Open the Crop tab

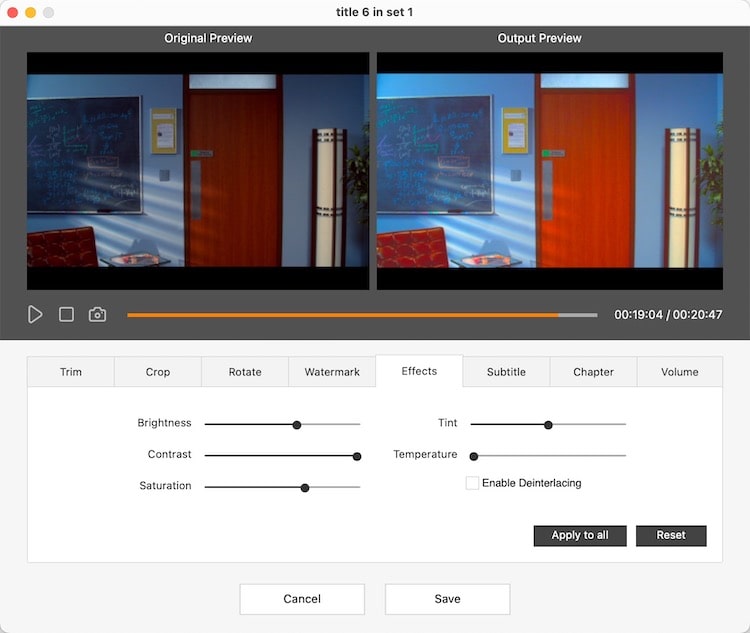tap(158, 372)
